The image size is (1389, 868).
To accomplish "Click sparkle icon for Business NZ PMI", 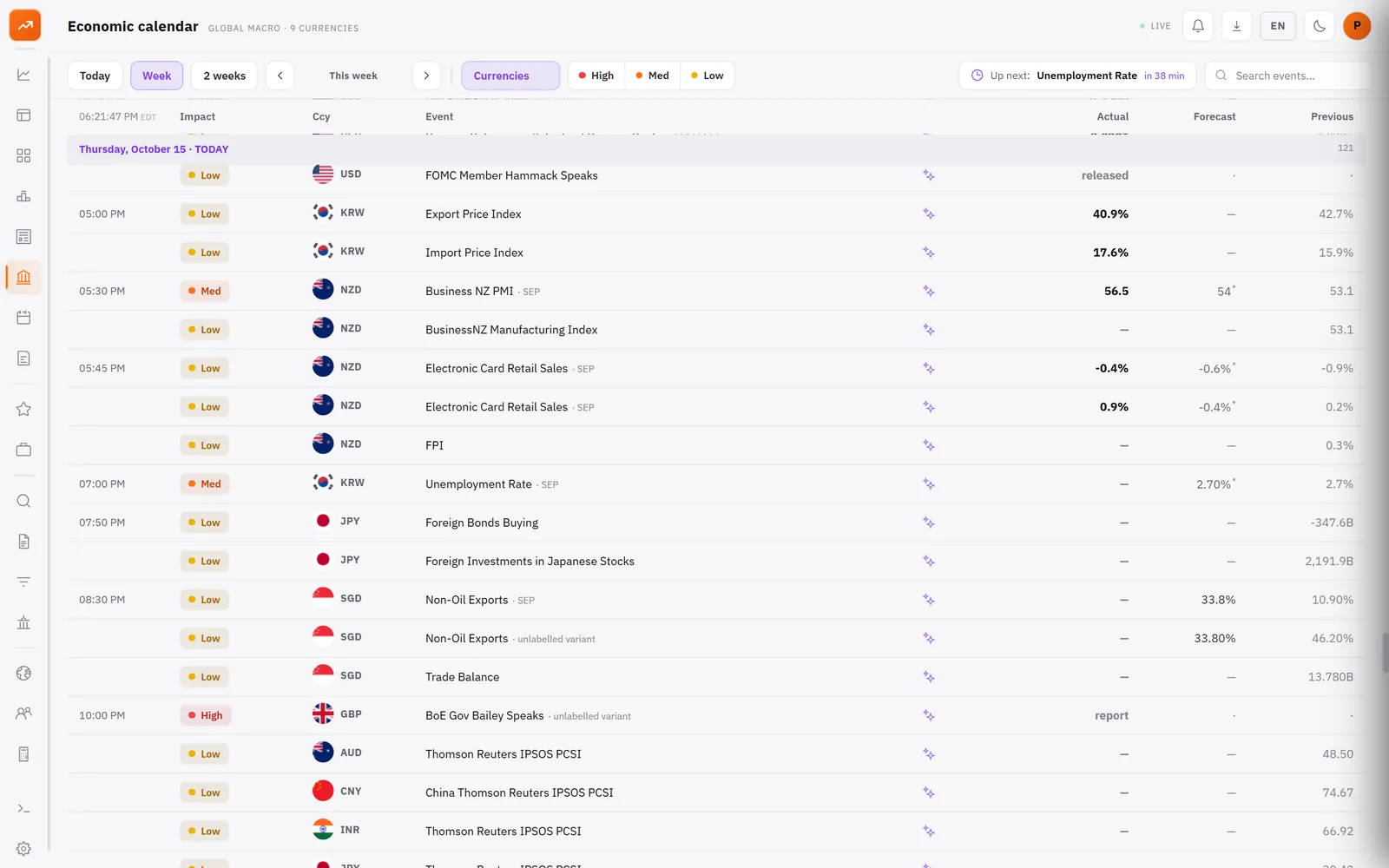I will [x=929, y=291].
